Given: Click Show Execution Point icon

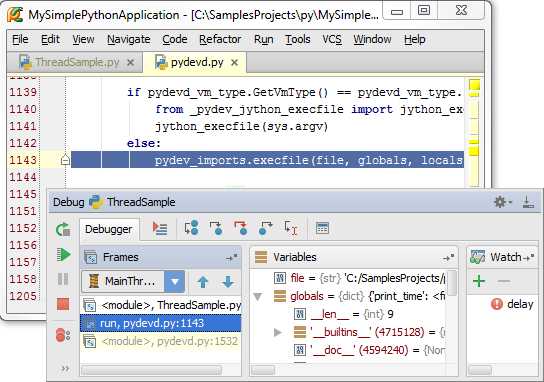Looking at the screenshot, I should 160,229.
